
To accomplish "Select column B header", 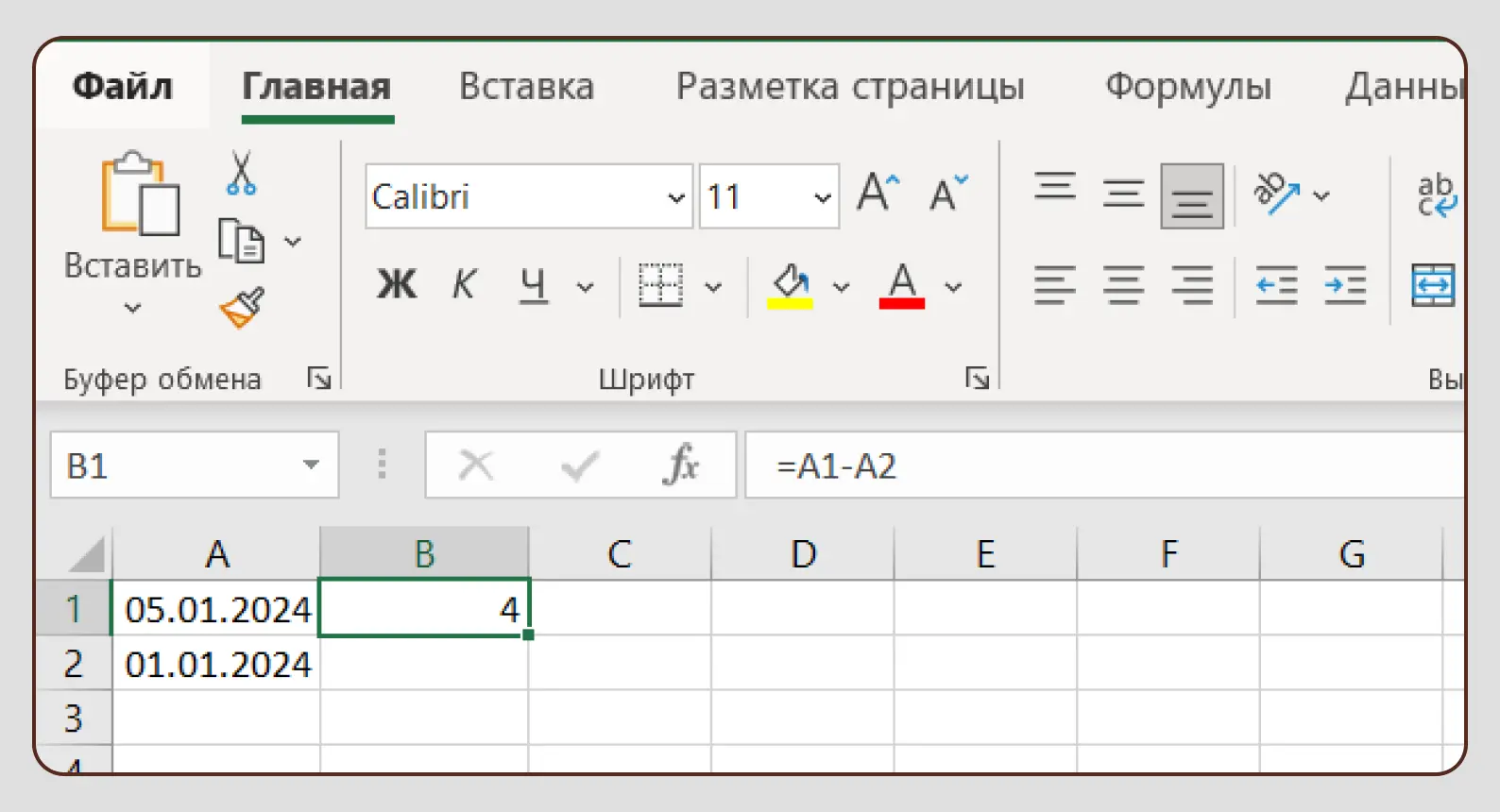I will pyautogui.click(x=424, y=554).
